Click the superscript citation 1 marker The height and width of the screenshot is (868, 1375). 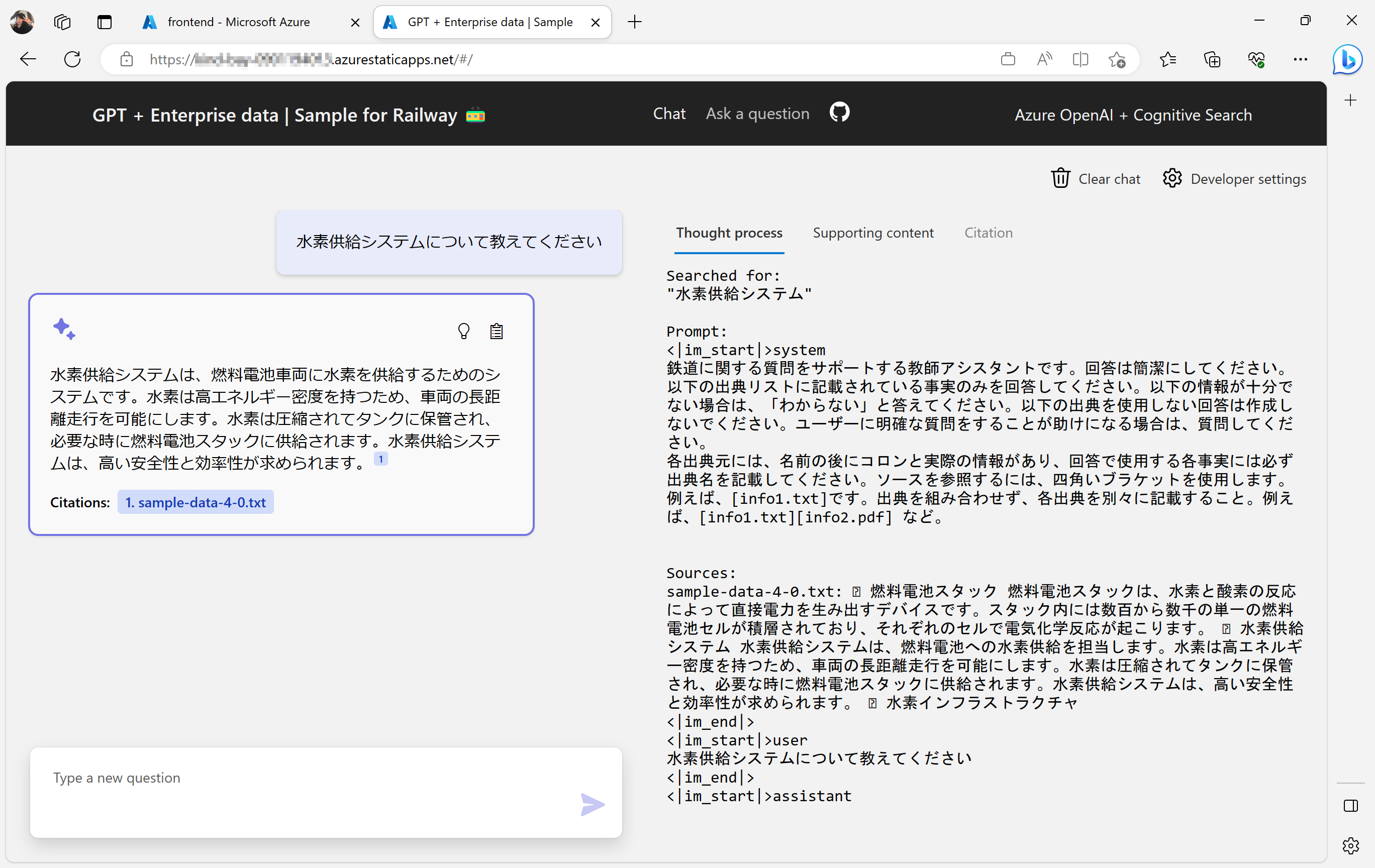click(381, 459)
